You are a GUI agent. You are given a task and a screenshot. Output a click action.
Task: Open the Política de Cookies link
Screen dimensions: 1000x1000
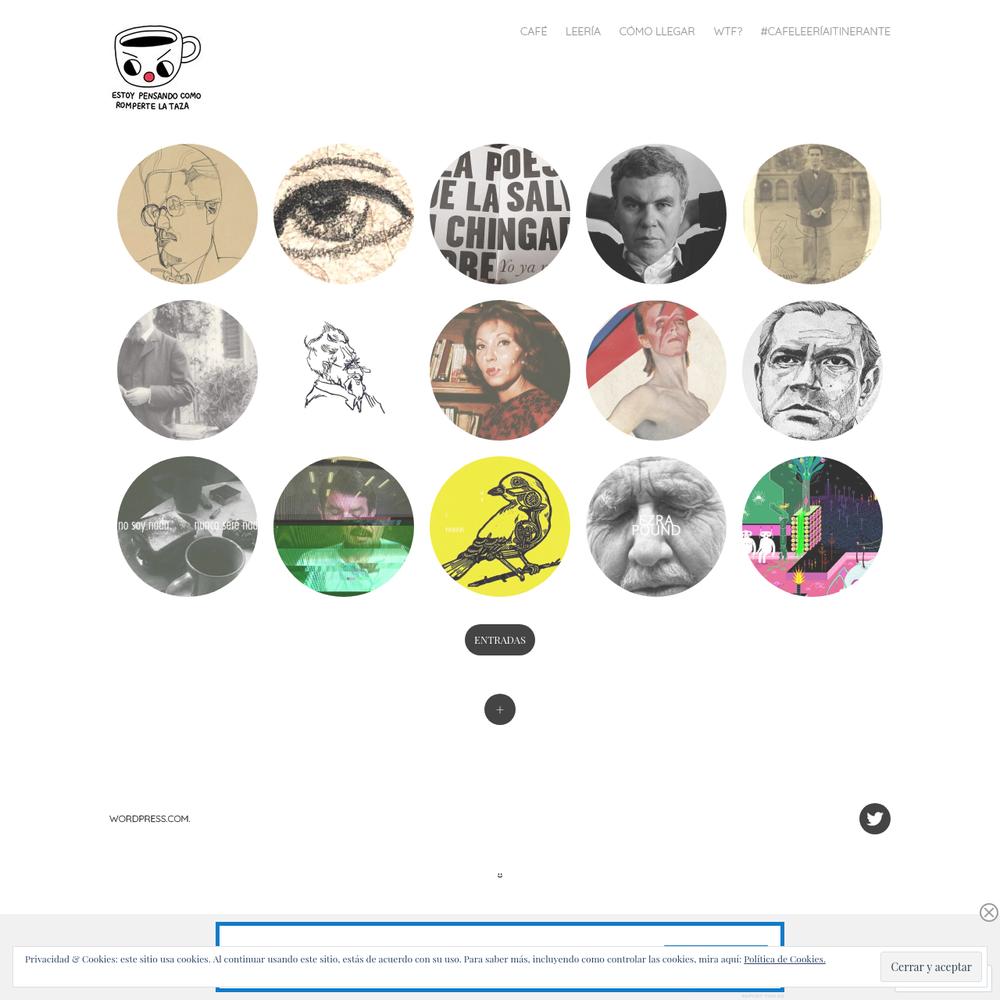coord(784,959)
